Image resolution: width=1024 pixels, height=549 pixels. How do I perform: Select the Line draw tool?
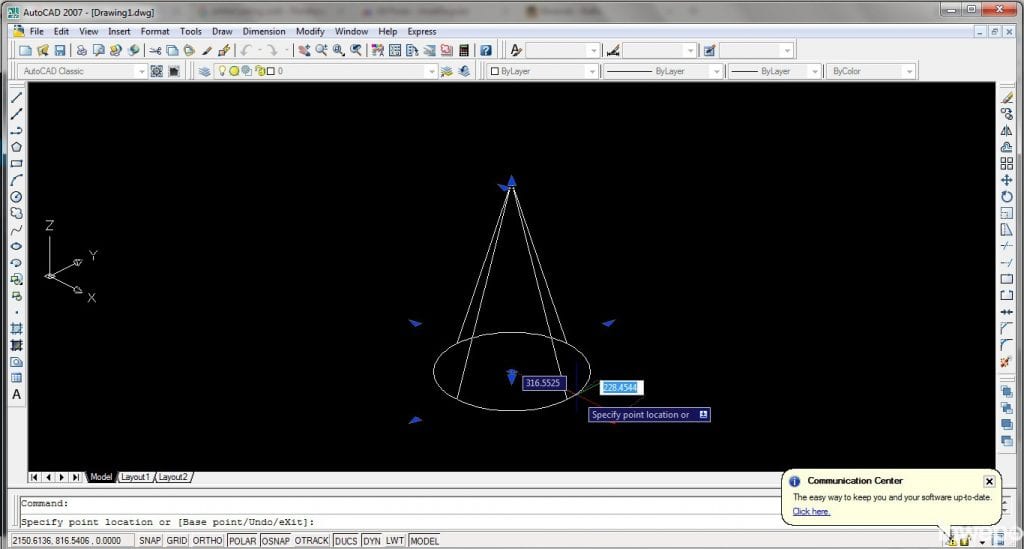(x=16, y=98)
